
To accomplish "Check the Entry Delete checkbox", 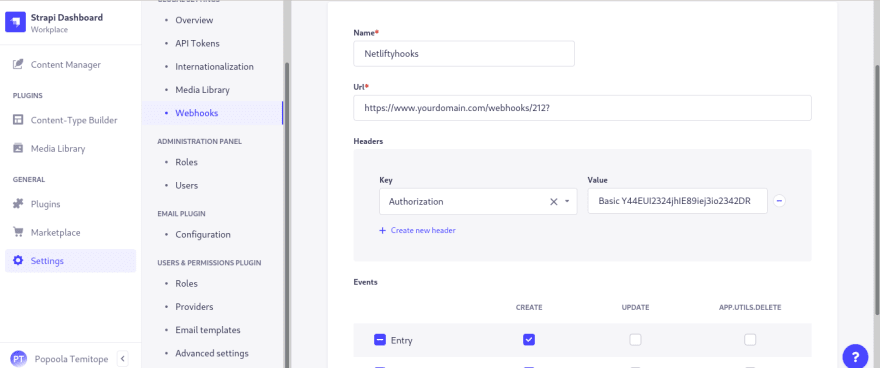I will point(750,339).
